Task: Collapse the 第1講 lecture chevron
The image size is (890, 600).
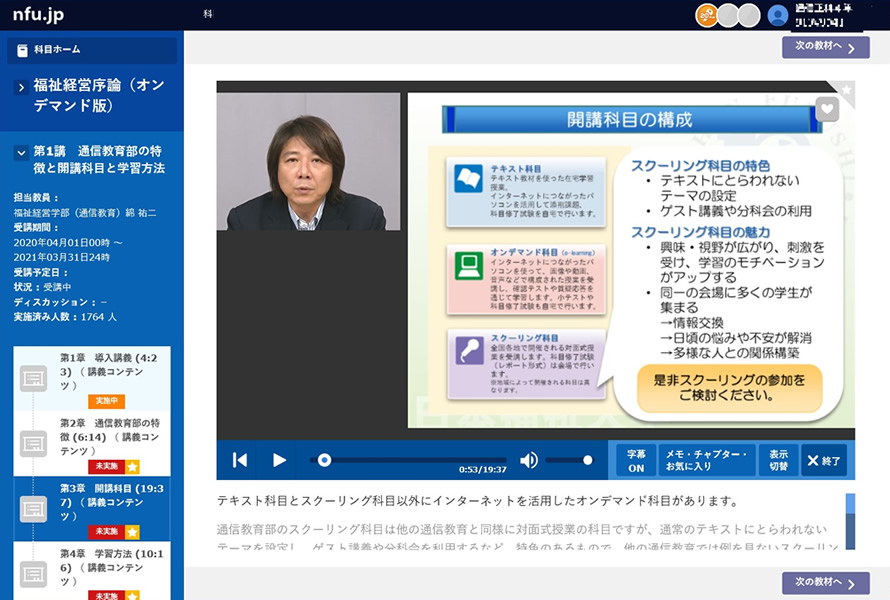Action: click(21, 153)
